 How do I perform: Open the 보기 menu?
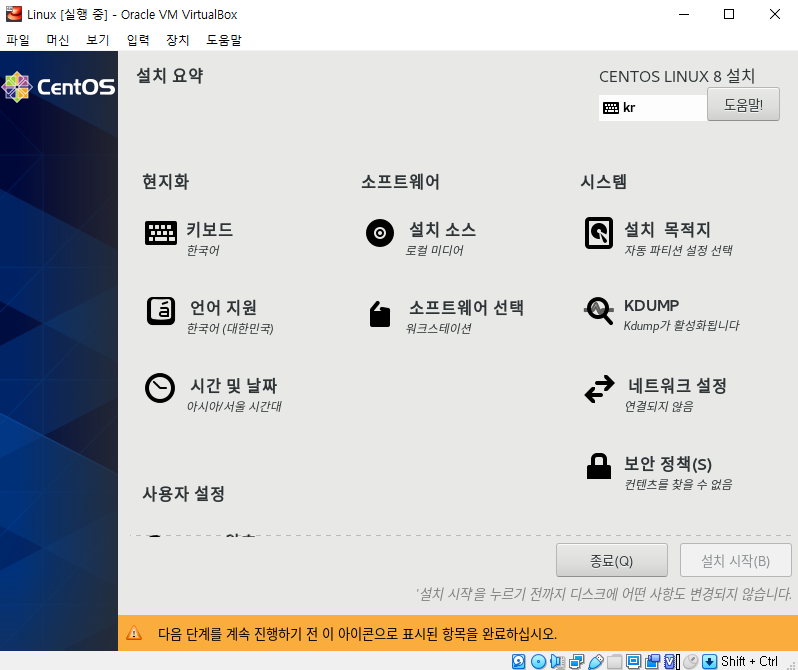(98, 40)
